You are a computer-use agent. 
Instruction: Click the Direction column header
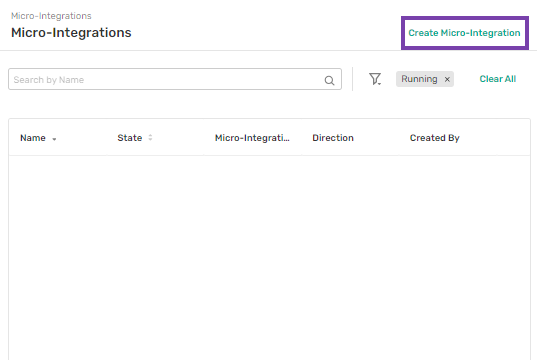click(333, 138)
